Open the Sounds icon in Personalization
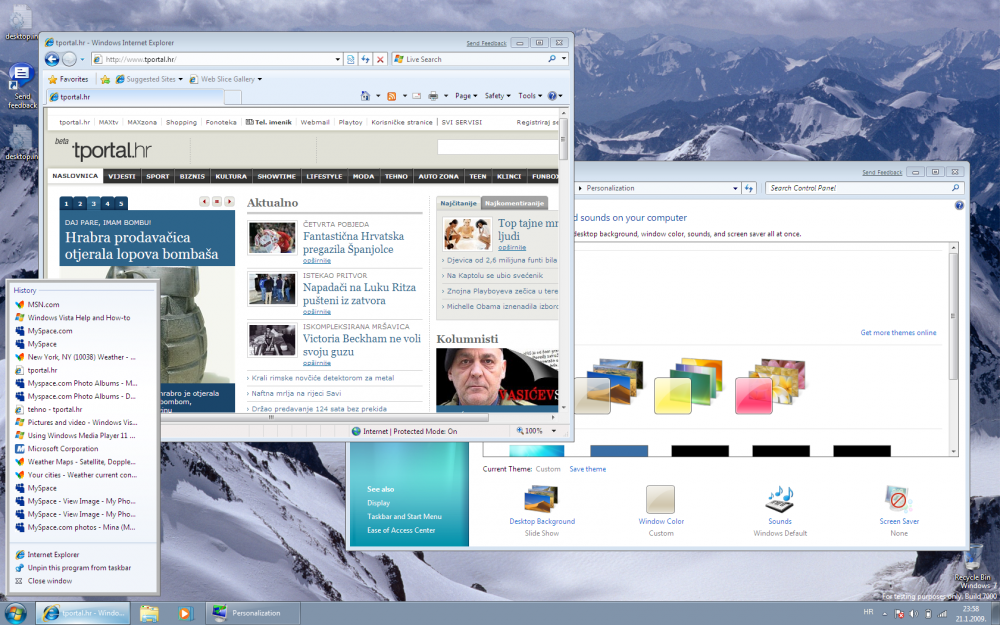 779,499
